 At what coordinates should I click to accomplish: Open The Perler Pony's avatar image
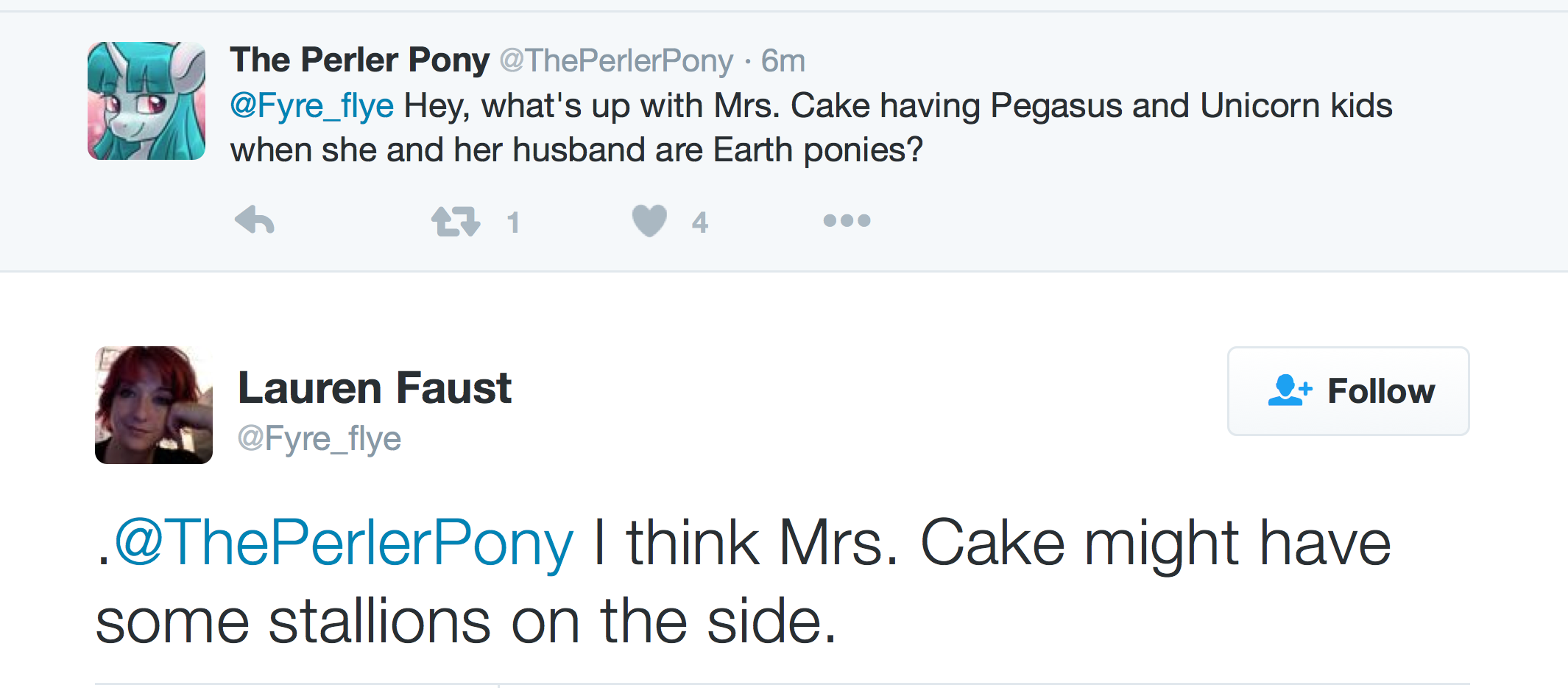click(146, 101)
